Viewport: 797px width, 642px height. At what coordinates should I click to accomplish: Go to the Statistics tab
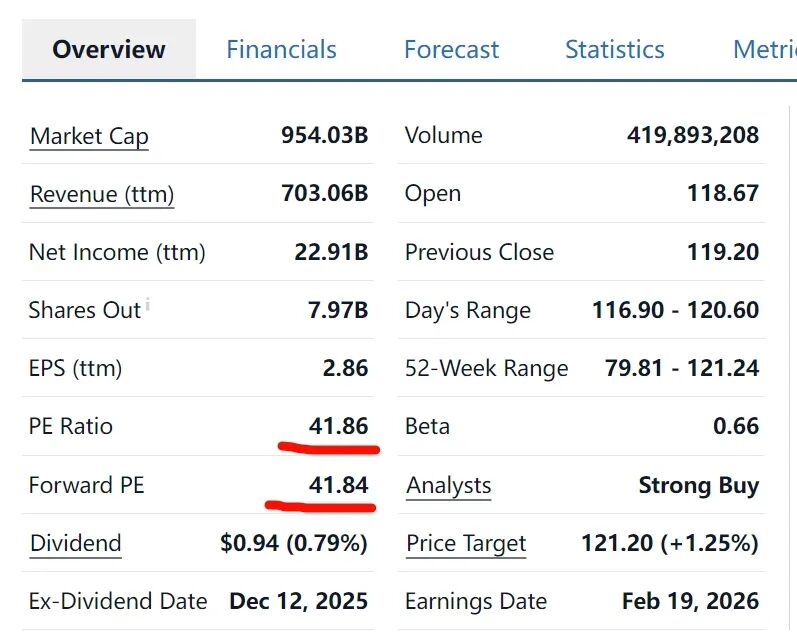[614, 49]
